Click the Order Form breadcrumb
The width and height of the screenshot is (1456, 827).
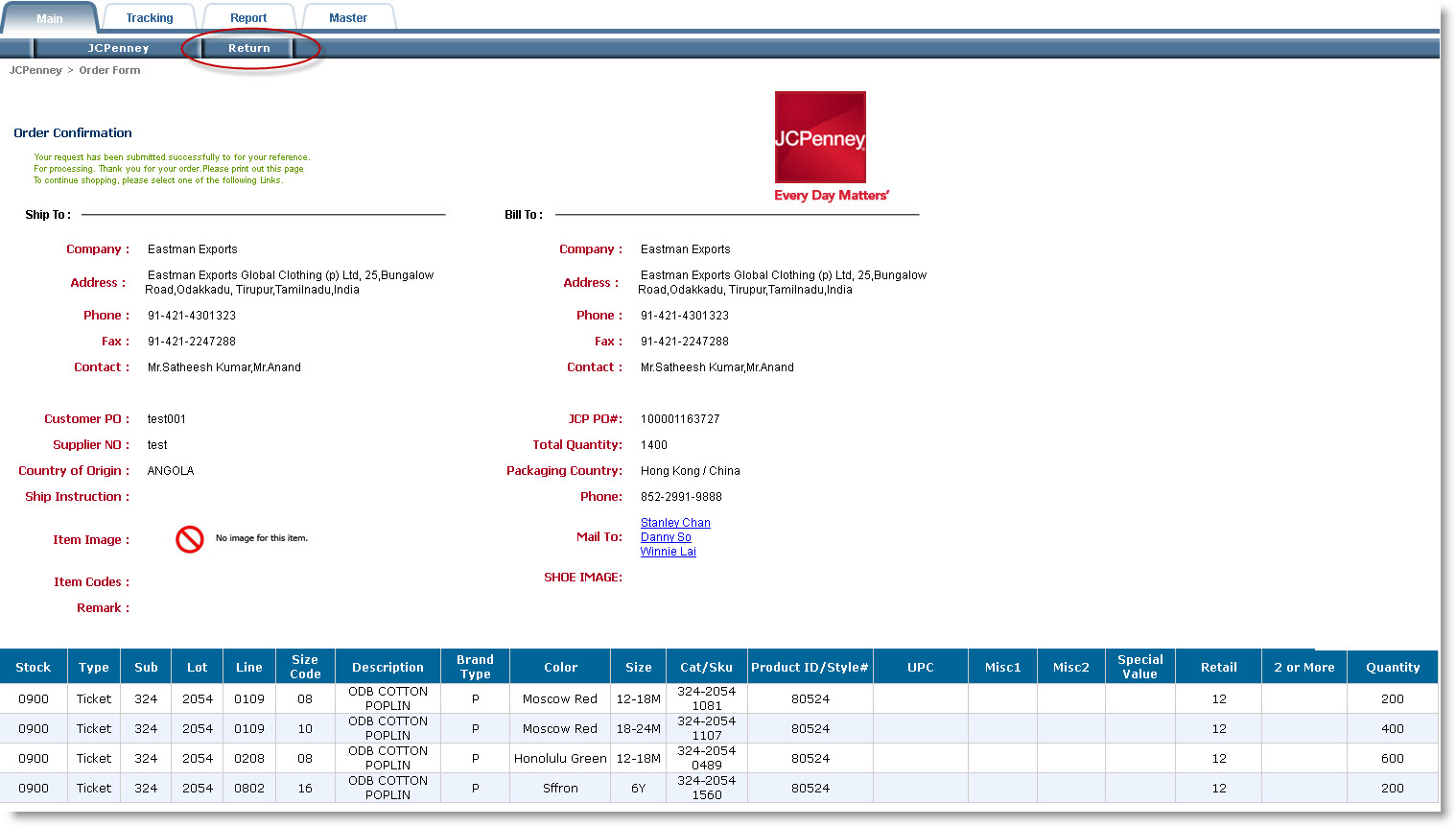(x=109, y=70)
